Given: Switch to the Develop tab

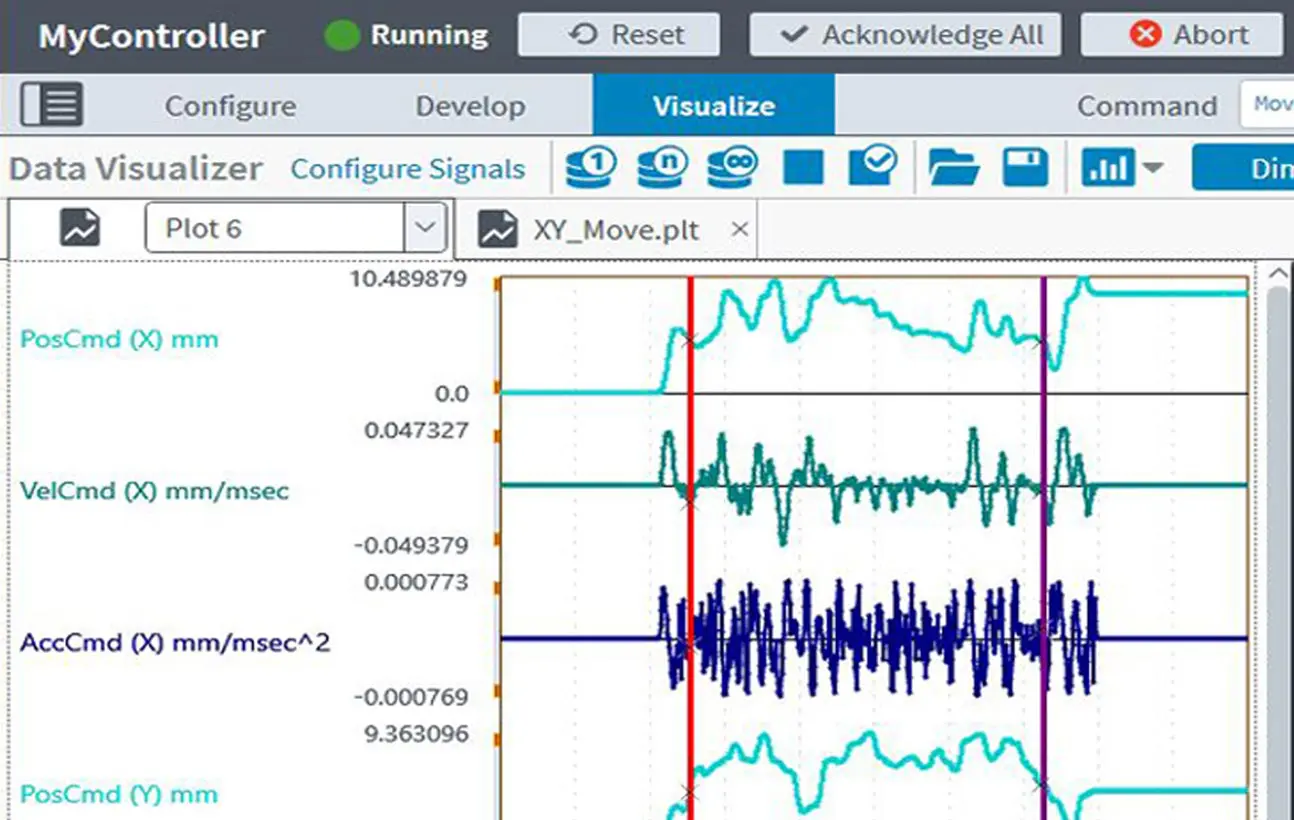Looking at the screenshot, I should tap(470, 106).
